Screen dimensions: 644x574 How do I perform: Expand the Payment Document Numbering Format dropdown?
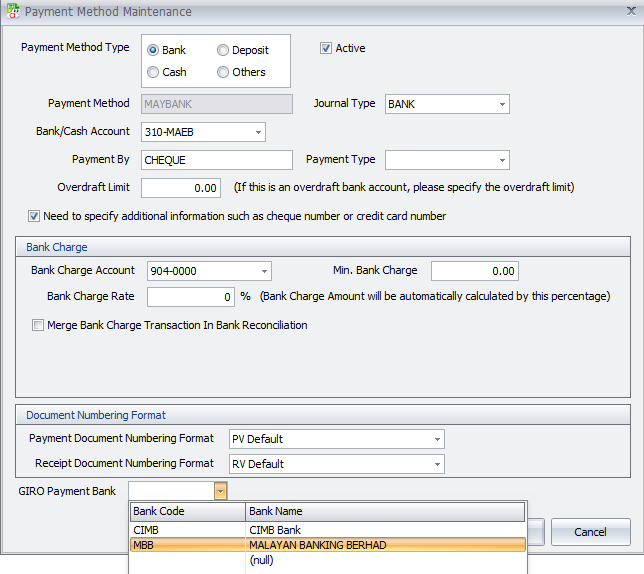[x=437, y=439]
